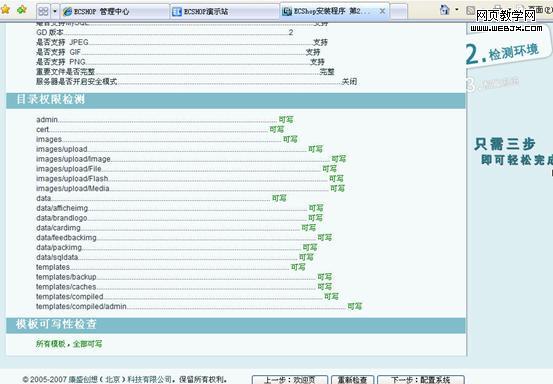Click the Add to Favorites star-plus icon
Screen dimensions: 553x384
(22, 10)
